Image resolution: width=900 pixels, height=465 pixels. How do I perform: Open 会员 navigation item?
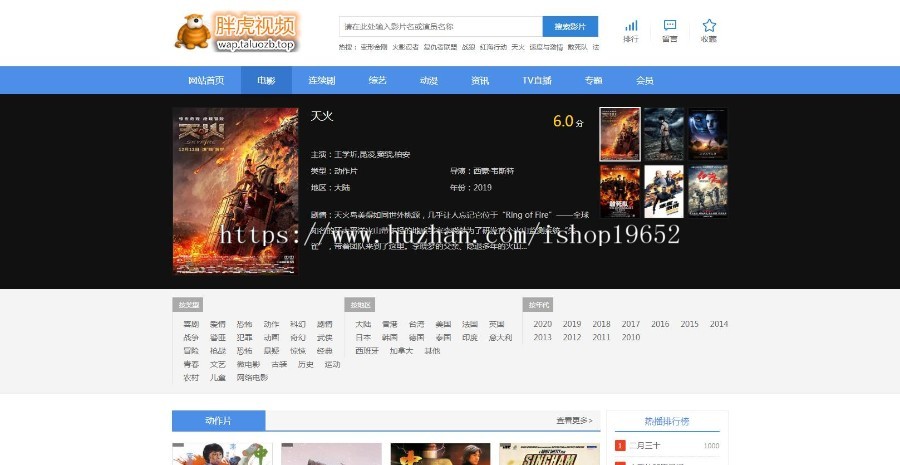coord(645,80)
